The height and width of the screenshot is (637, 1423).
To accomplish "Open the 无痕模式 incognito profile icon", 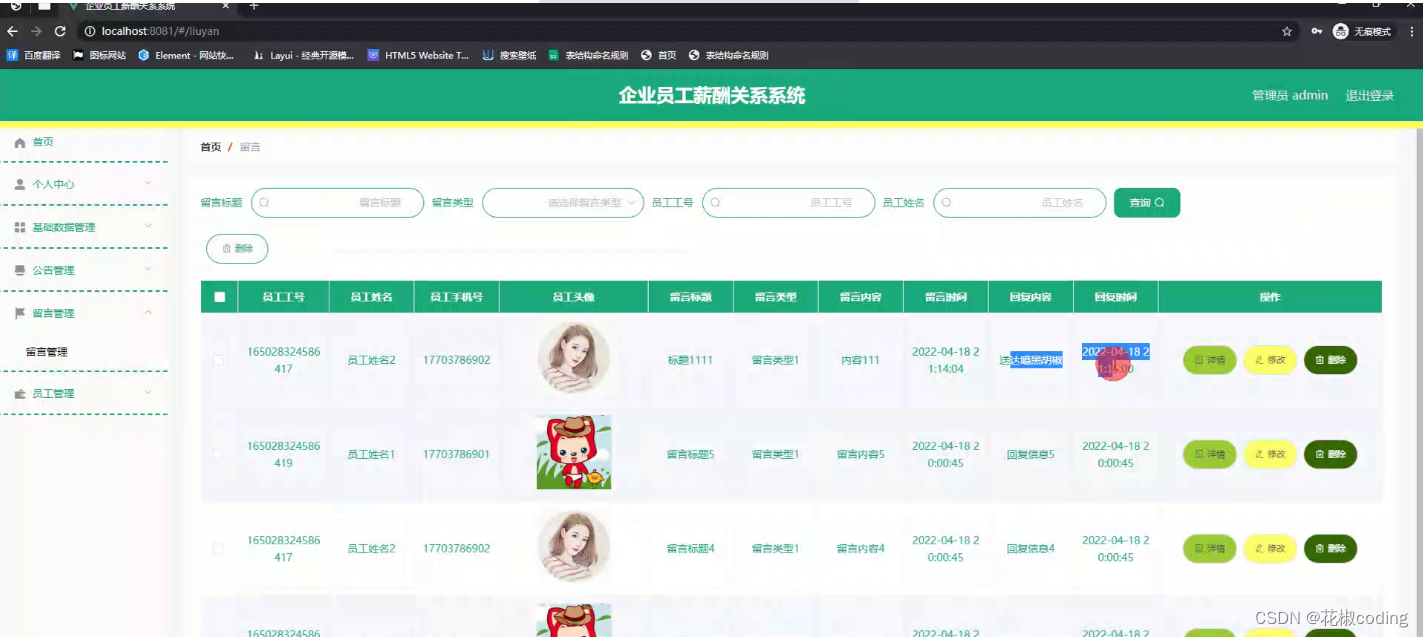I will click(1363, 31).
